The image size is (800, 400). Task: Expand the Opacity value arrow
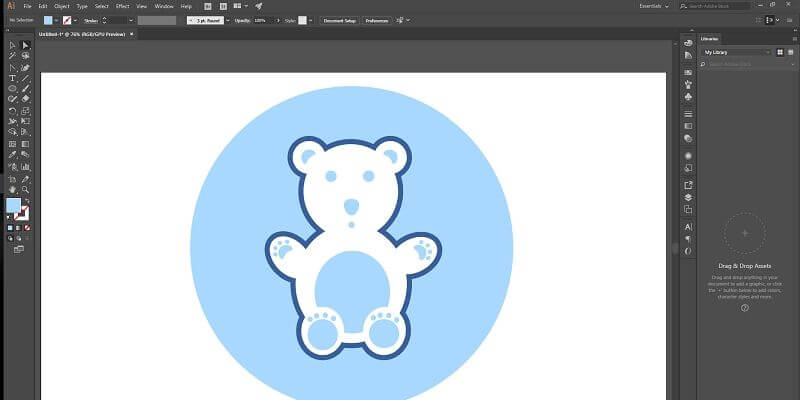(278, 20)
